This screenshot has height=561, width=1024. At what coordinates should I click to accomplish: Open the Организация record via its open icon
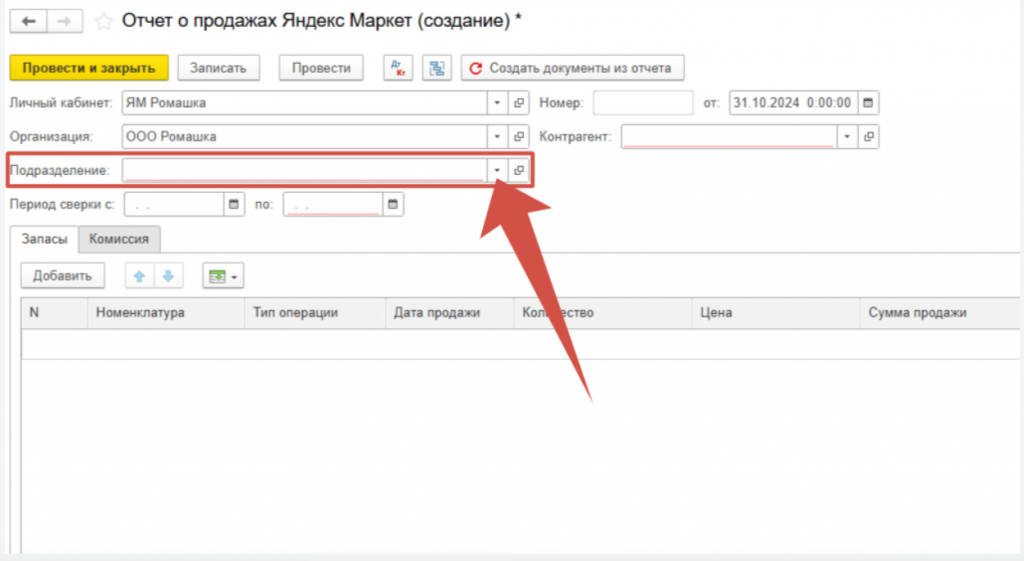(x=519, y=137)
